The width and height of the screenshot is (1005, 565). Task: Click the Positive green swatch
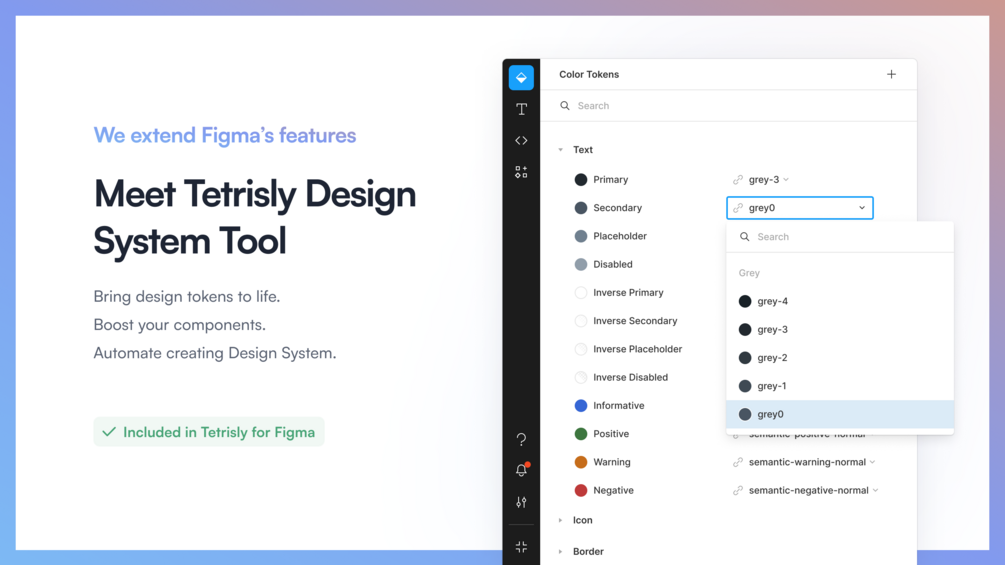point(581,434)
